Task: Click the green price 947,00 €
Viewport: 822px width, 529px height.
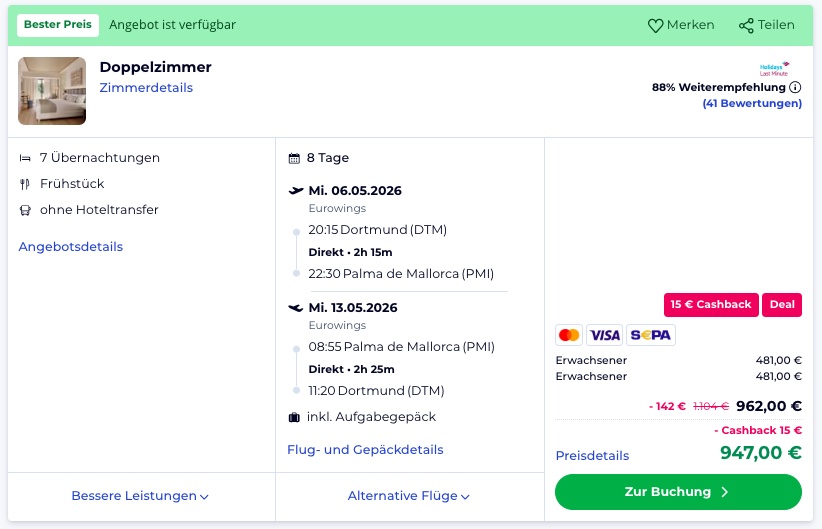Action: click(x=761, y=452)
